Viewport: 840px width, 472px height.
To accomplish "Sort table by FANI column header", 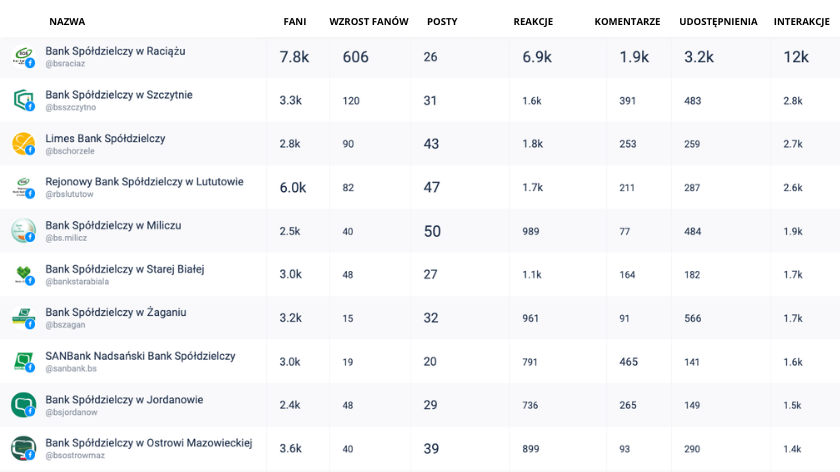I will tap(295, 21).
